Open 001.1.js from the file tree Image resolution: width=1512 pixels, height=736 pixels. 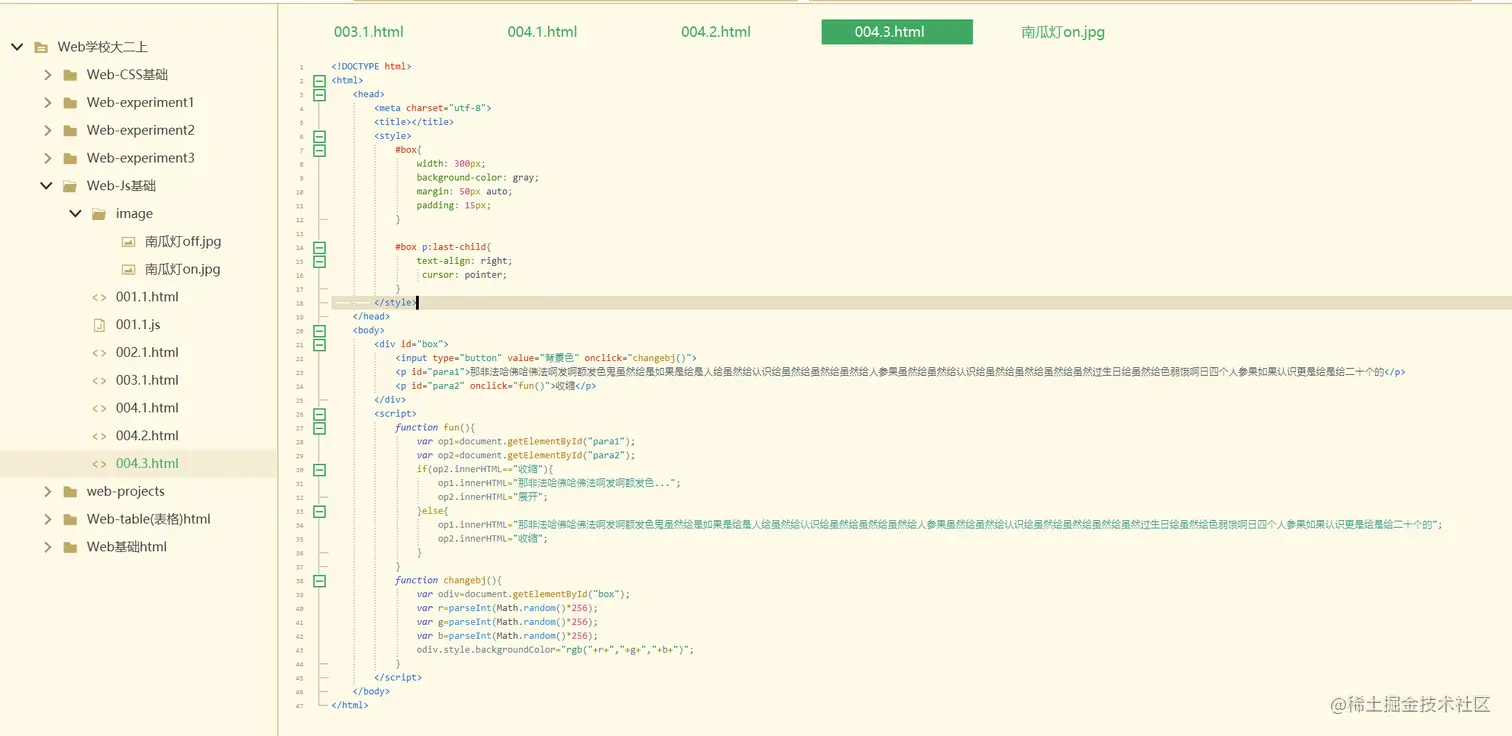[x=138, y=325]
